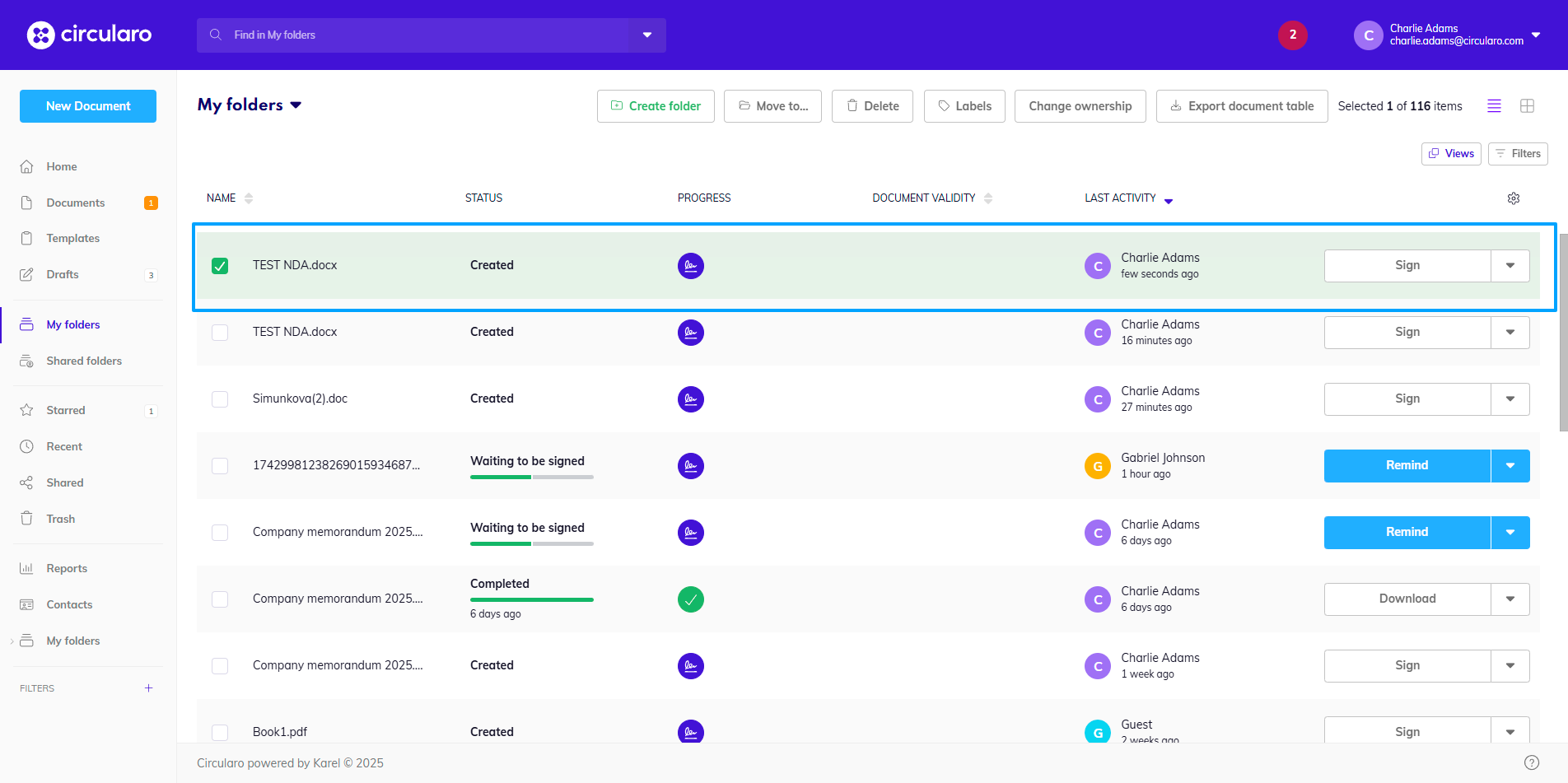Add a new filter with plus icon
Viewport: 1568px width, 783px height.
[149, 688]
